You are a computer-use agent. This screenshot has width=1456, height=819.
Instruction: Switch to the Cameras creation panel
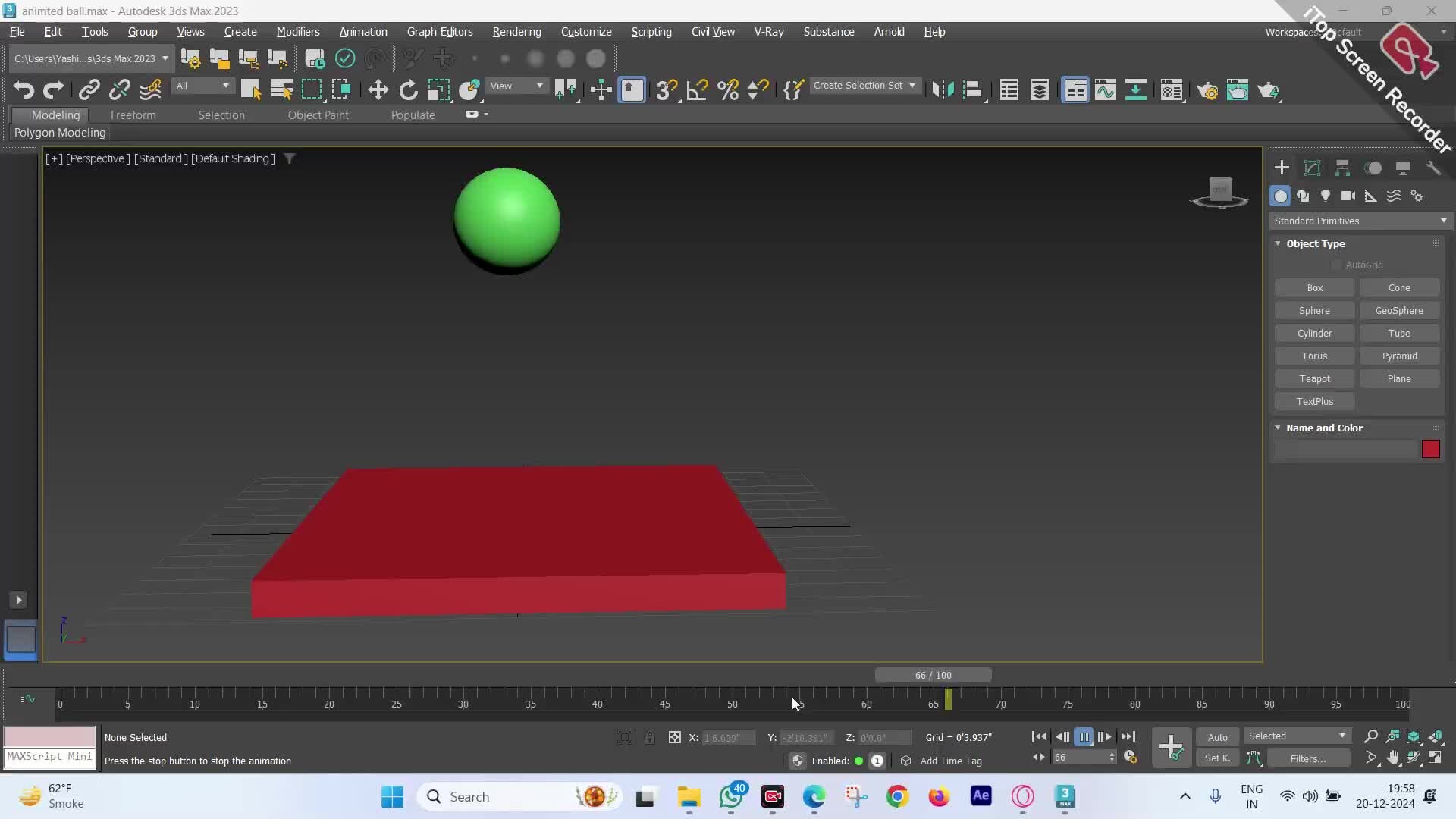1349,196
